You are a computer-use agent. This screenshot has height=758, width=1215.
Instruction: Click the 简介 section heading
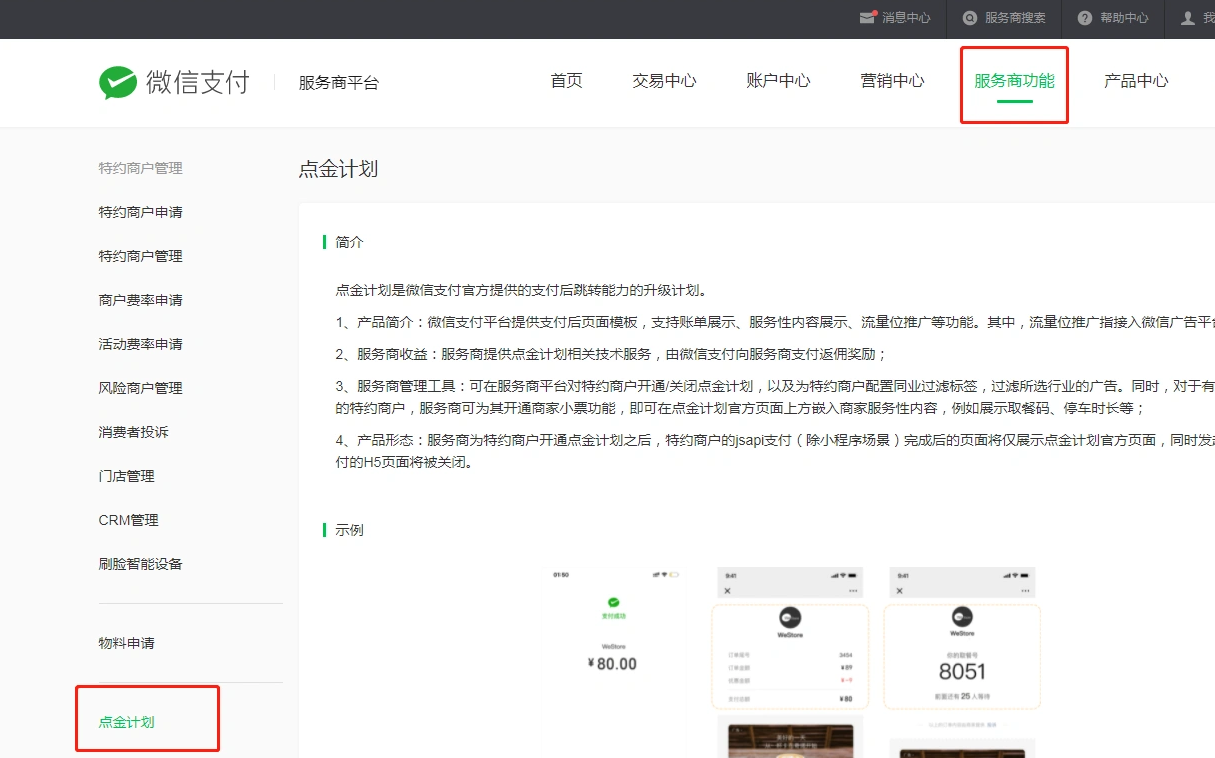(x=350, y=242)
